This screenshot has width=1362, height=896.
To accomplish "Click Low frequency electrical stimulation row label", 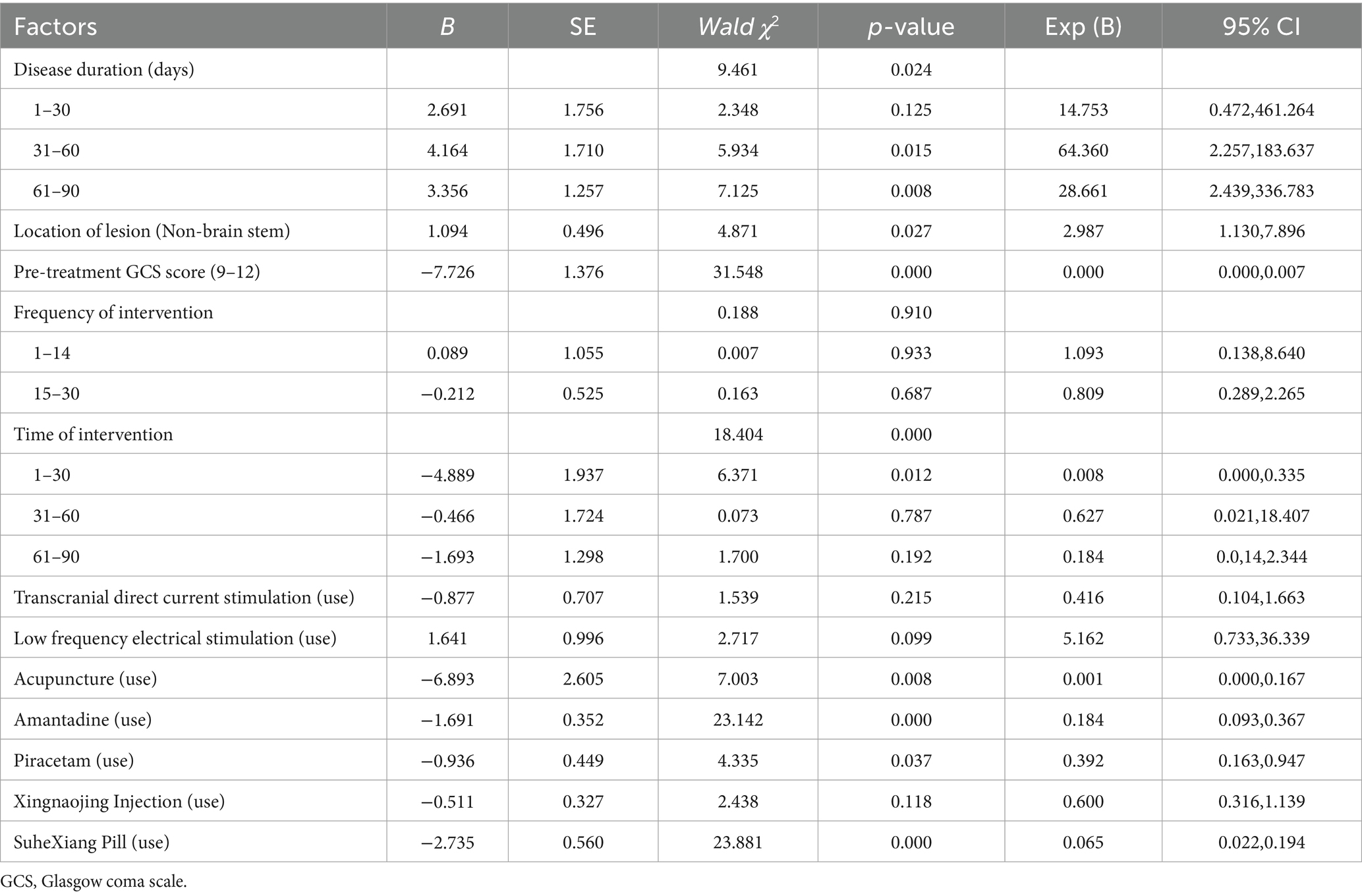I will click(175, 638).
